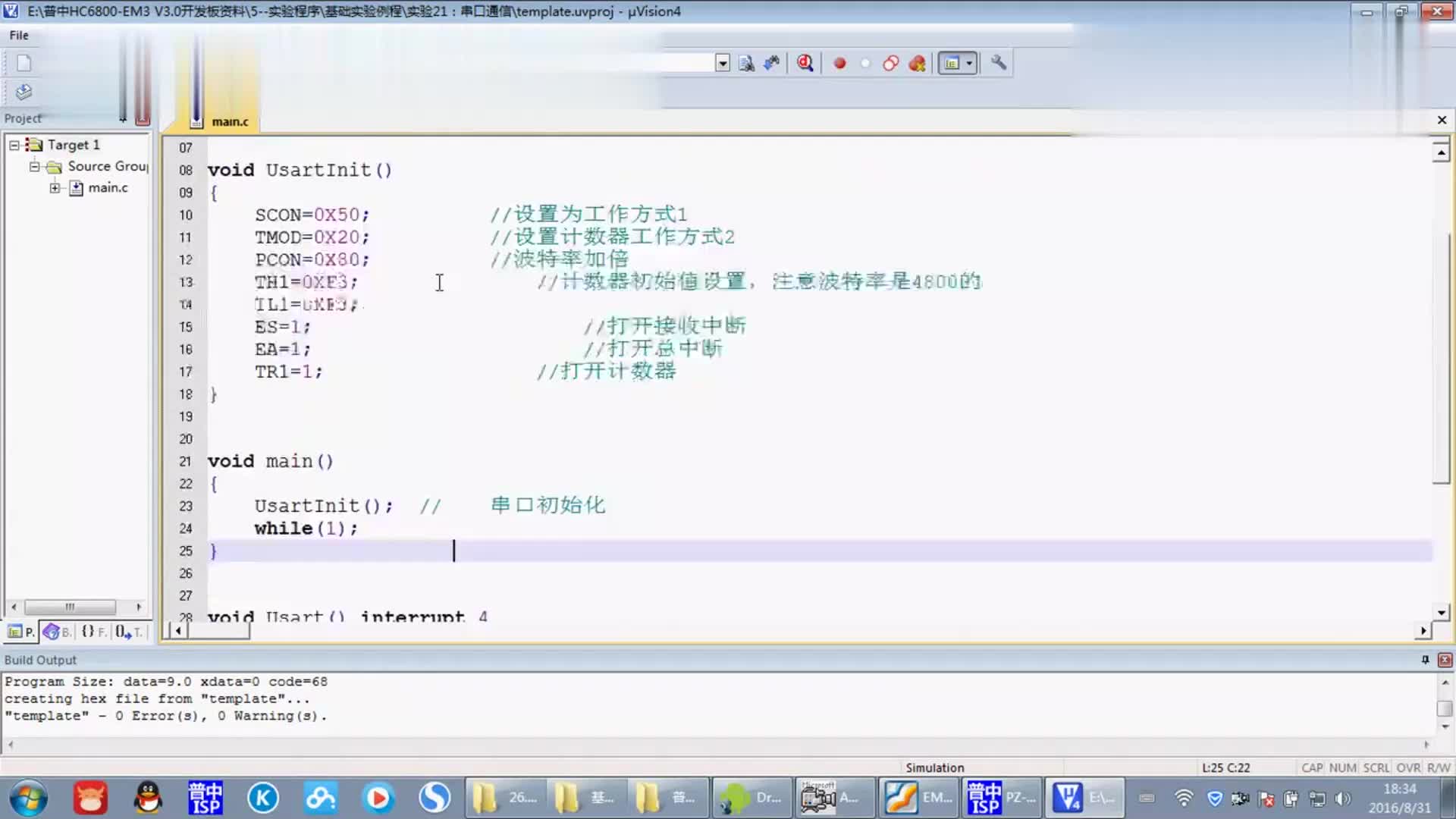1456x819 pixels.
Task: Switch to µVision taskbar button
Action: (x=1084, y=798)
